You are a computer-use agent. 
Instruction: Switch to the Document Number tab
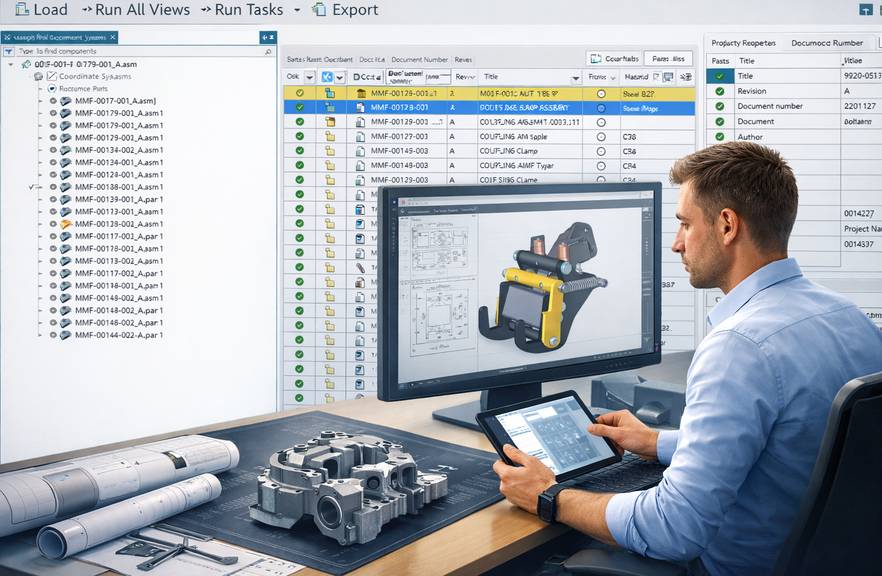pyautogui.click(x=828, y=43)
